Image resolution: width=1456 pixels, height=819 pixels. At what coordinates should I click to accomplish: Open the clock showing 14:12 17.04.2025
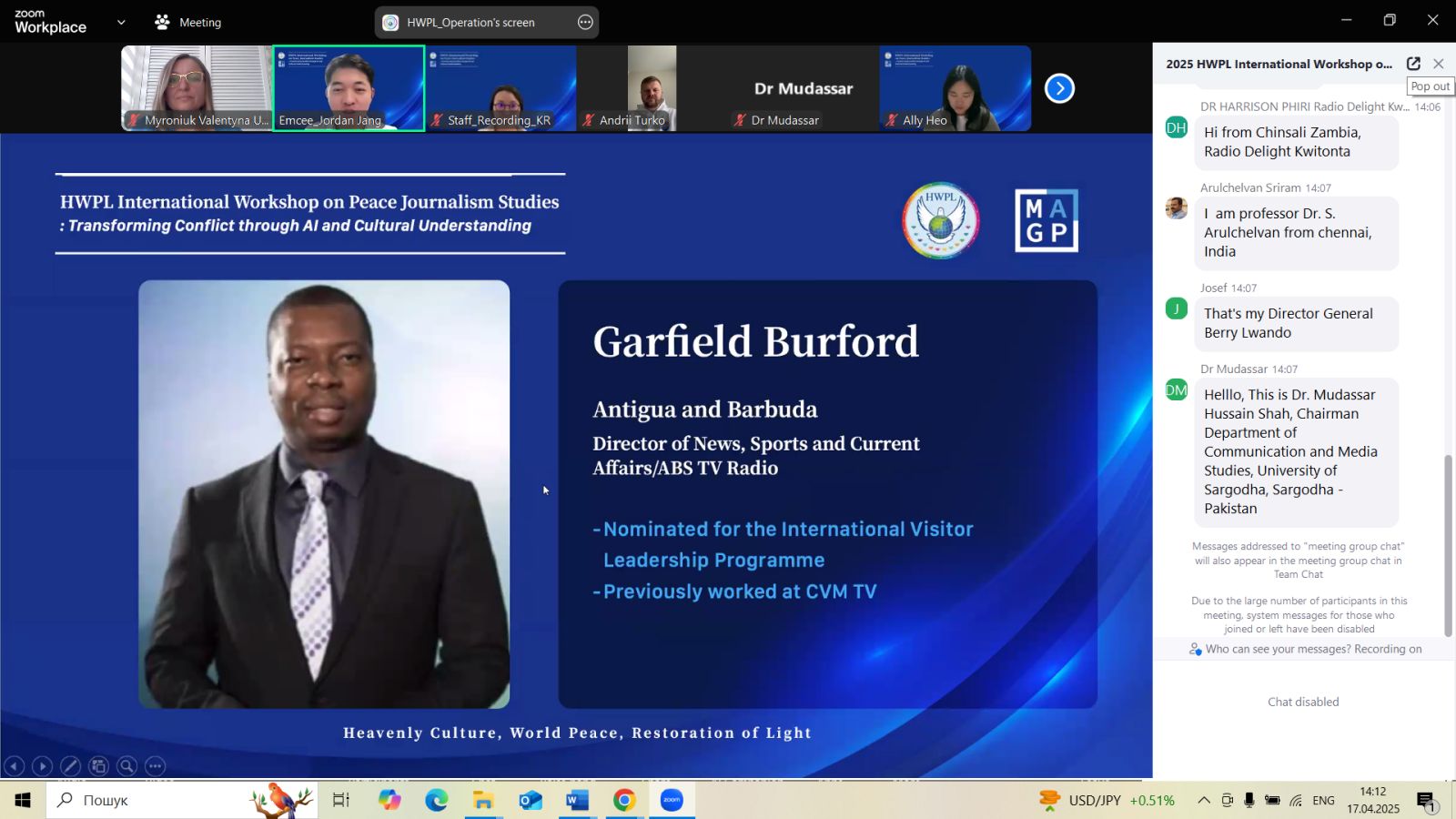[1373, 800]
